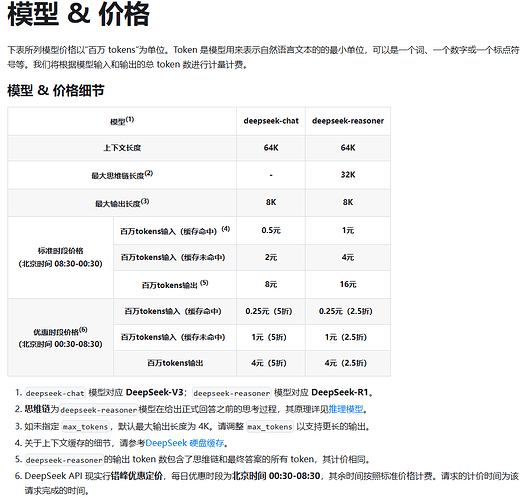
Task: Click the 0.5元 cache-hit price cell
Action: (x=271, y=230)
